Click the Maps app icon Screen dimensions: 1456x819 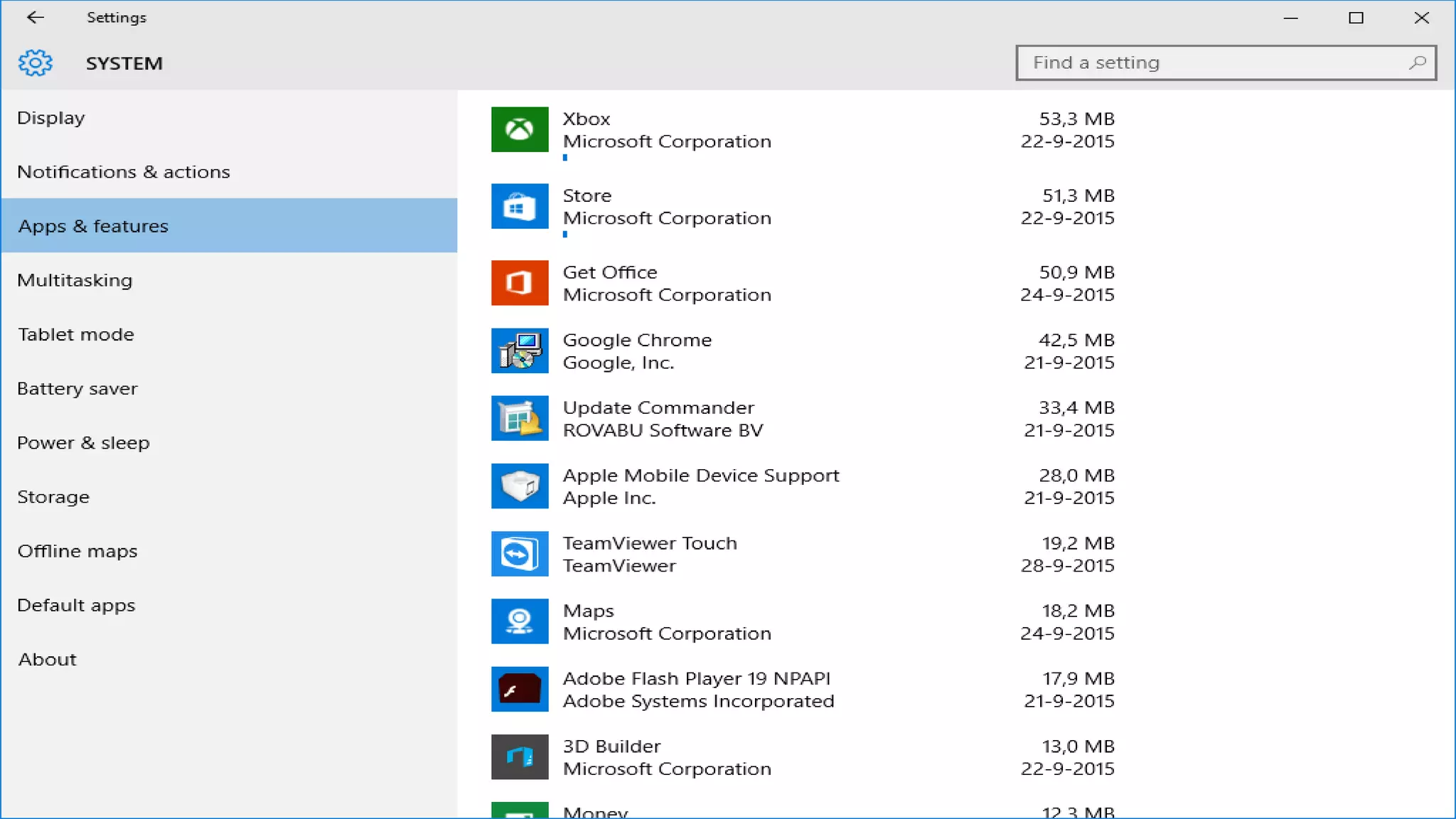(520, 621)
